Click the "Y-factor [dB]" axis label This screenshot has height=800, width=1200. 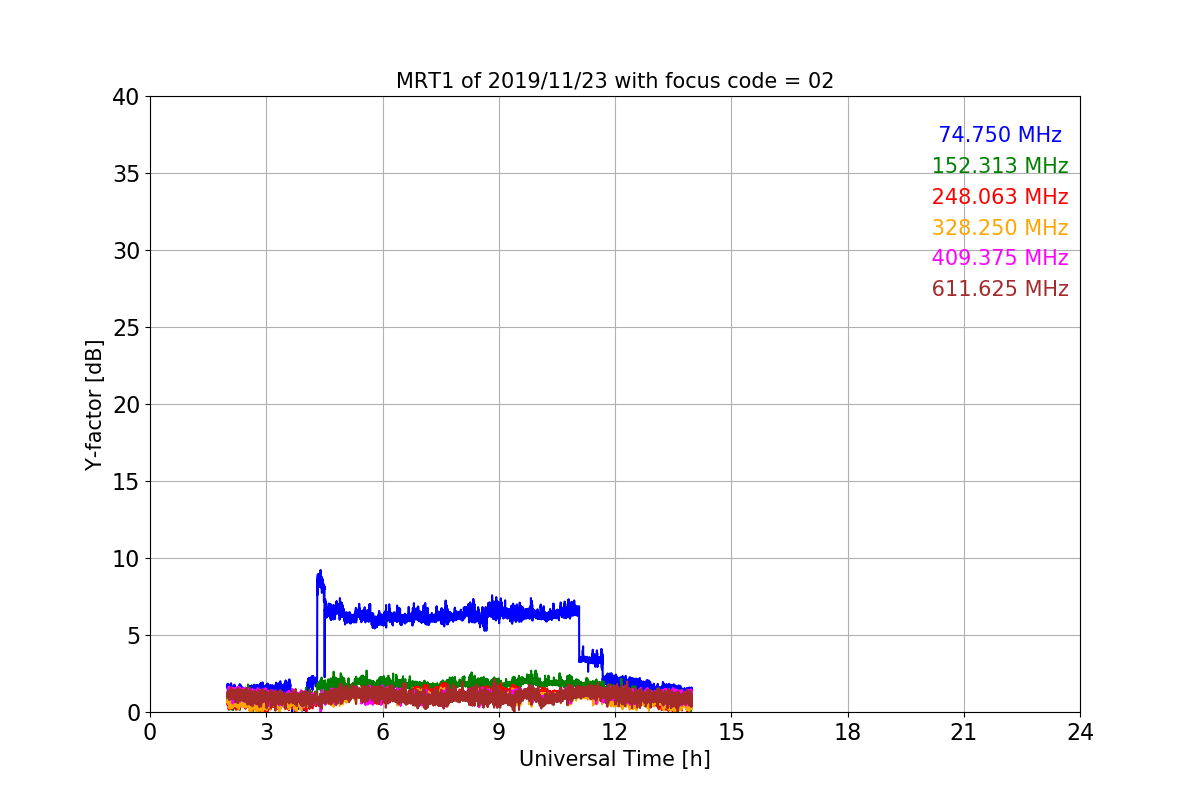94,404
